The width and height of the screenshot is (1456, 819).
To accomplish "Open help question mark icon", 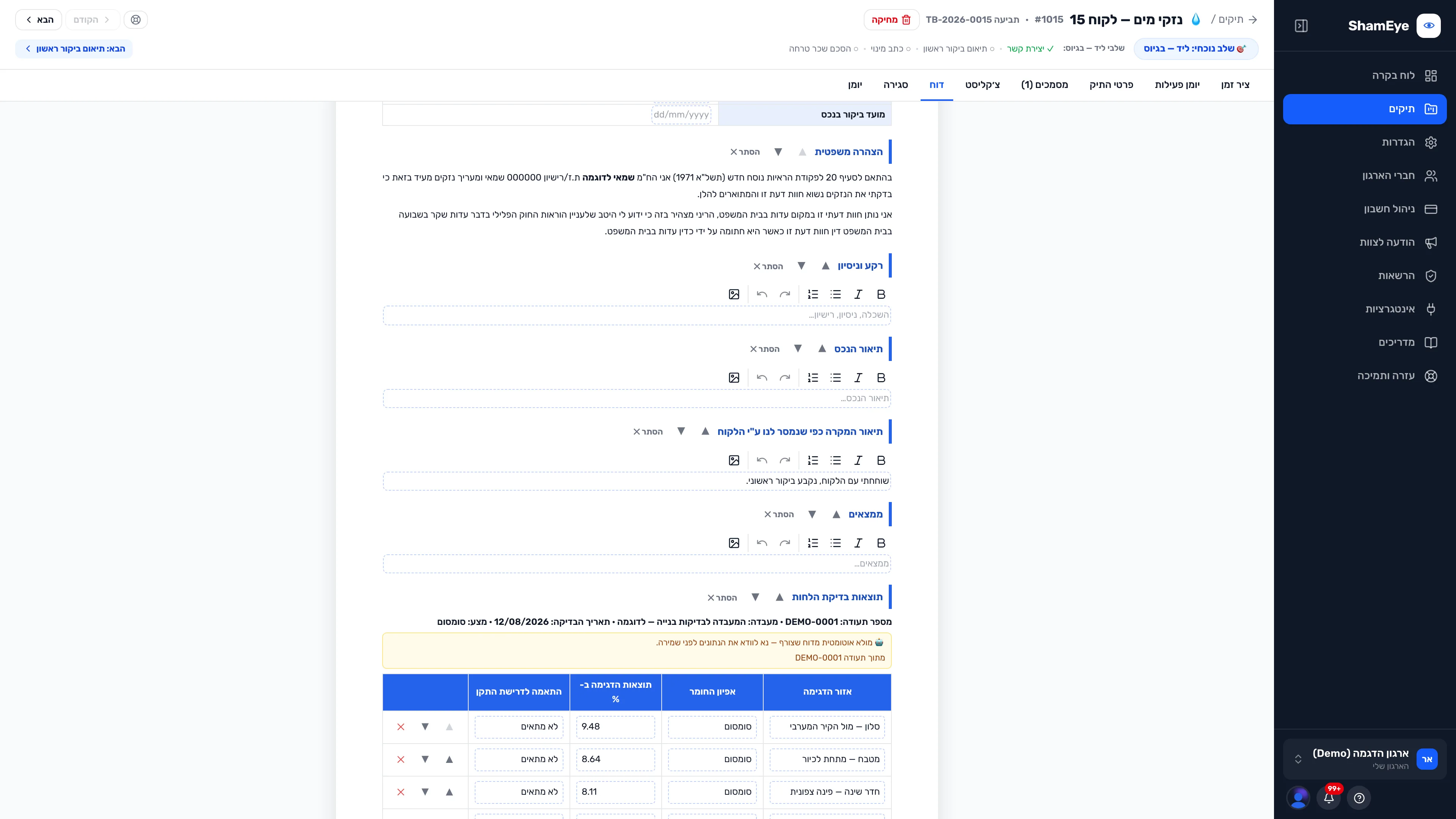I will tap(1359, 798).
